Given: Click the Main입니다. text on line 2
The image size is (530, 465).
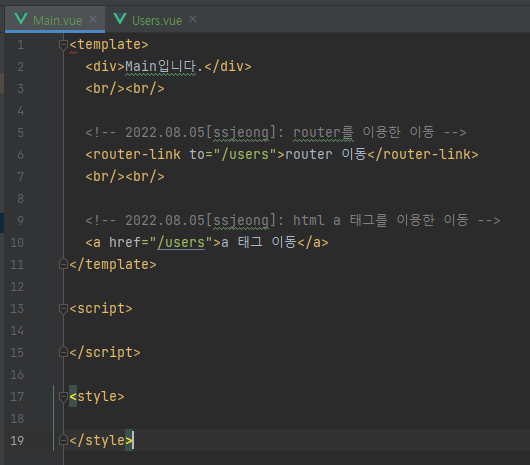Looking at the screenshot, I should click(x=164, y=66).
